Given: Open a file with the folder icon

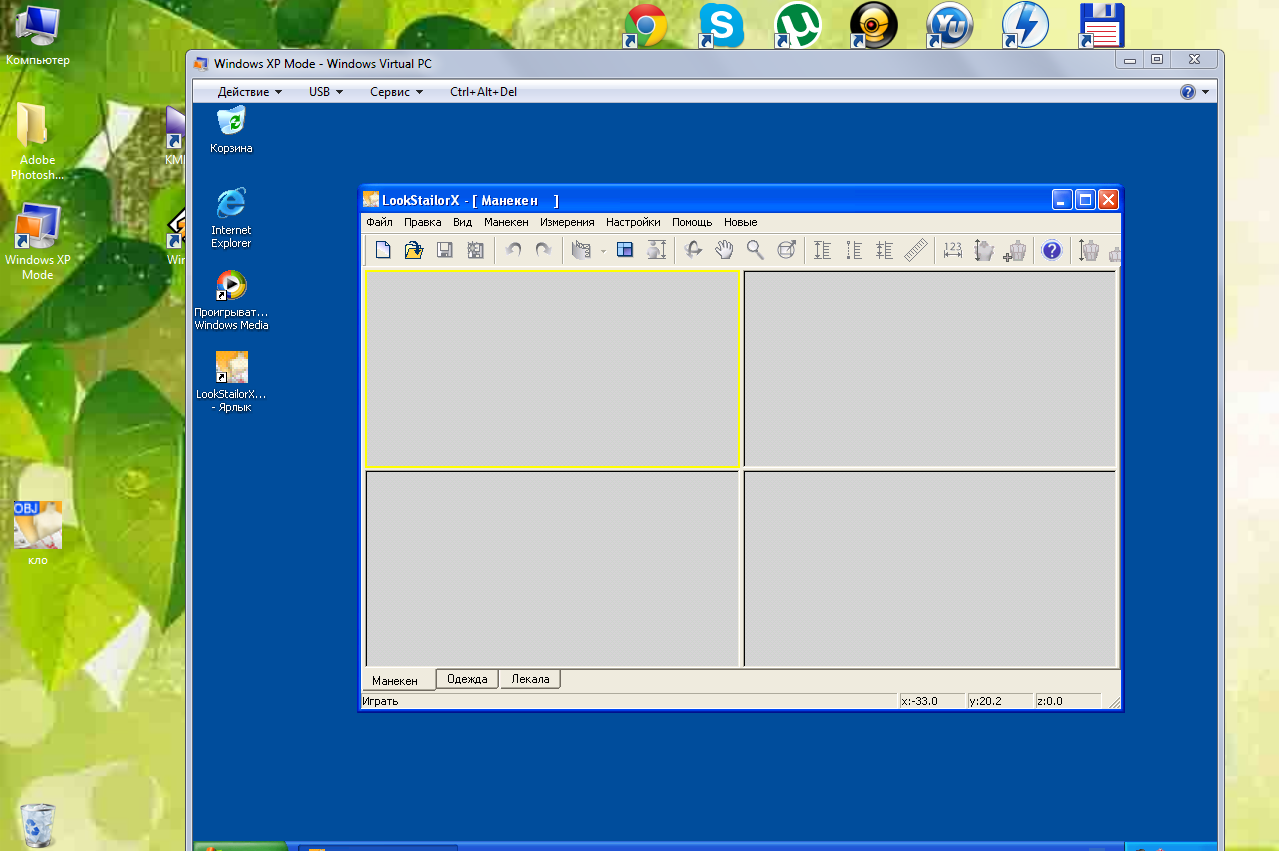Looking at the screenshot, I should point(413,250).
